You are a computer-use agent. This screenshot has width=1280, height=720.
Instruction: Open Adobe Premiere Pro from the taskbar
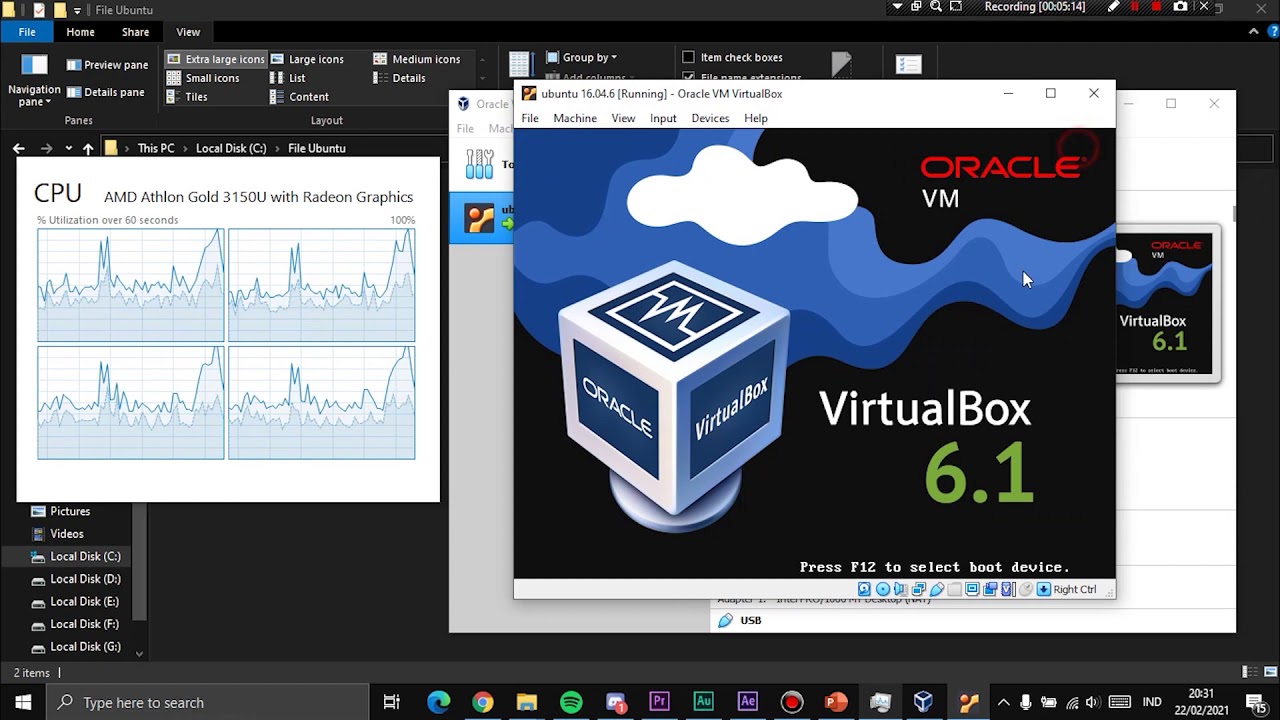point(659,702)
